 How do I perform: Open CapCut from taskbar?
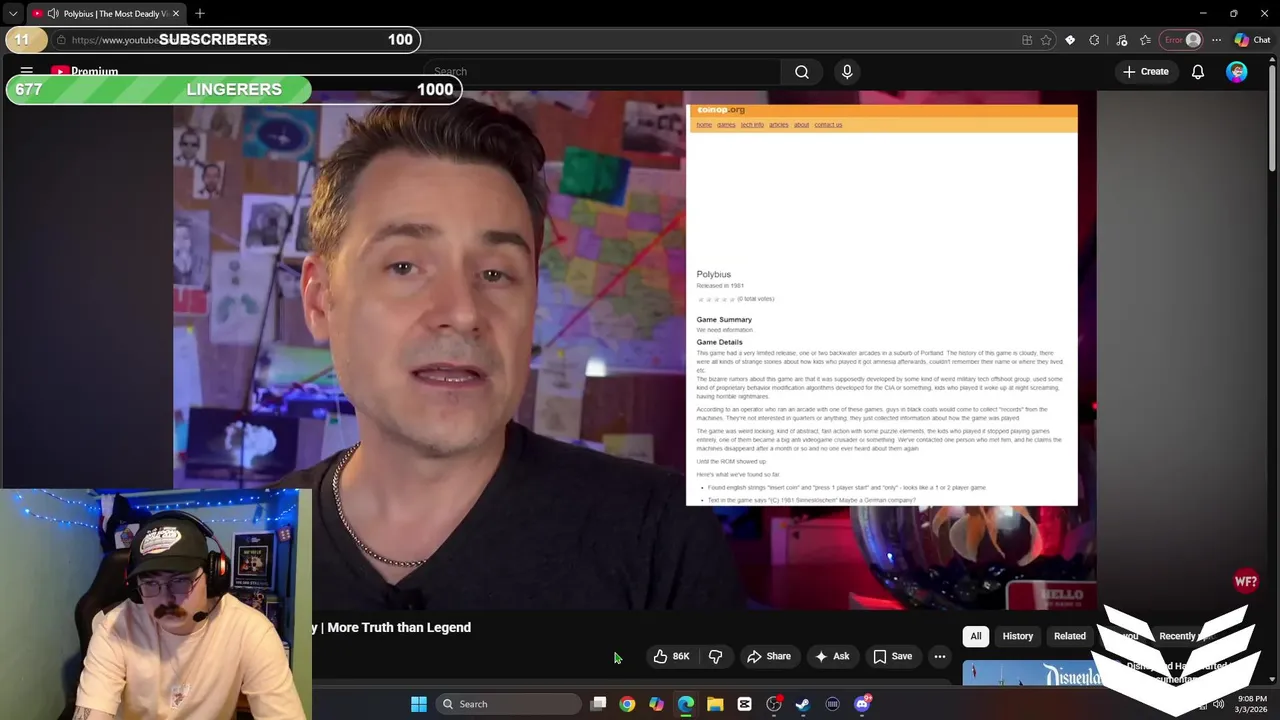pyautogui.click(x=744, y=704)
